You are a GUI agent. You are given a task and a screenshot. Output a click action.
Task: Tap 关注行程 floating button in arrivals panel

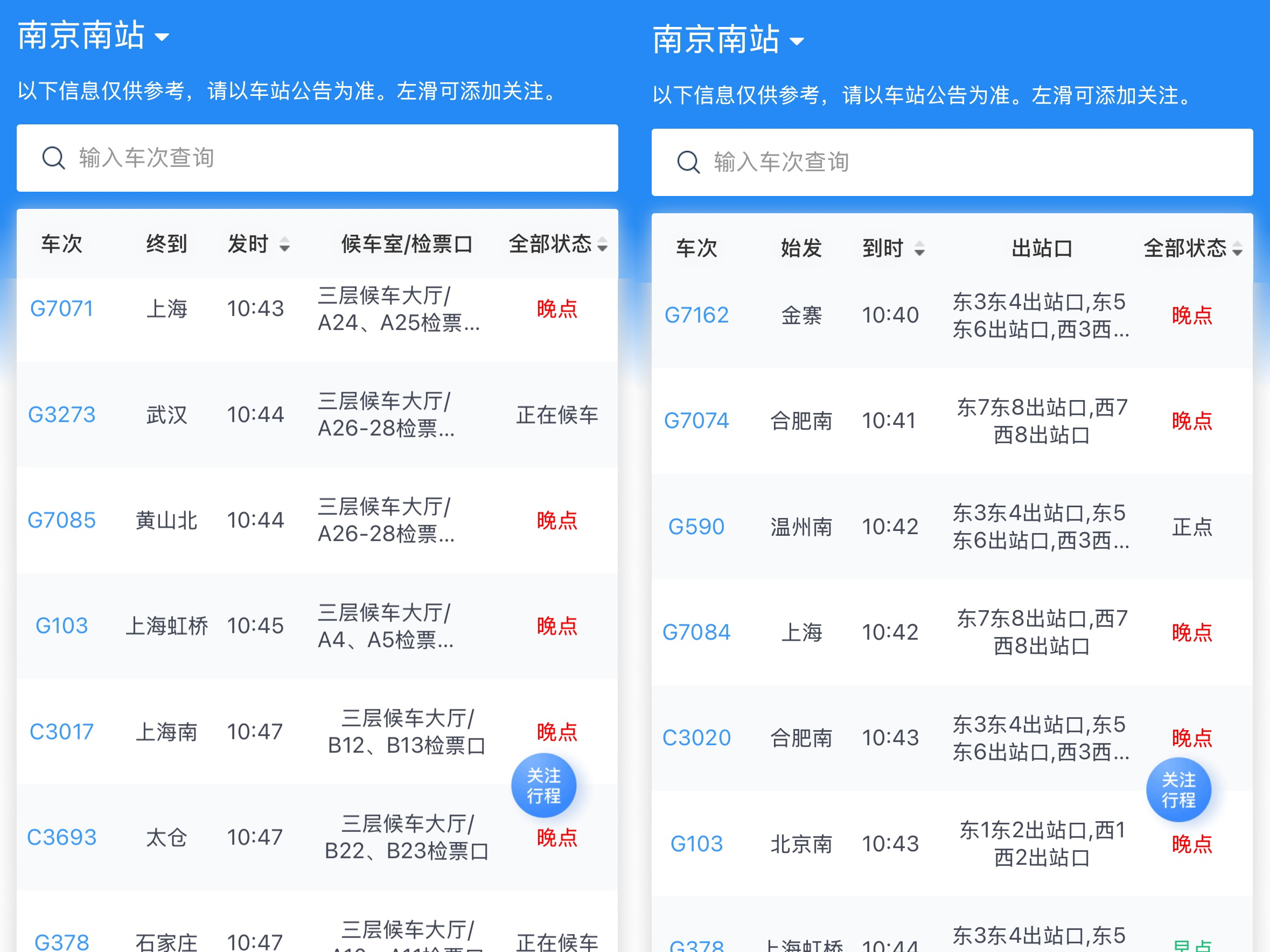(1179, 789)
